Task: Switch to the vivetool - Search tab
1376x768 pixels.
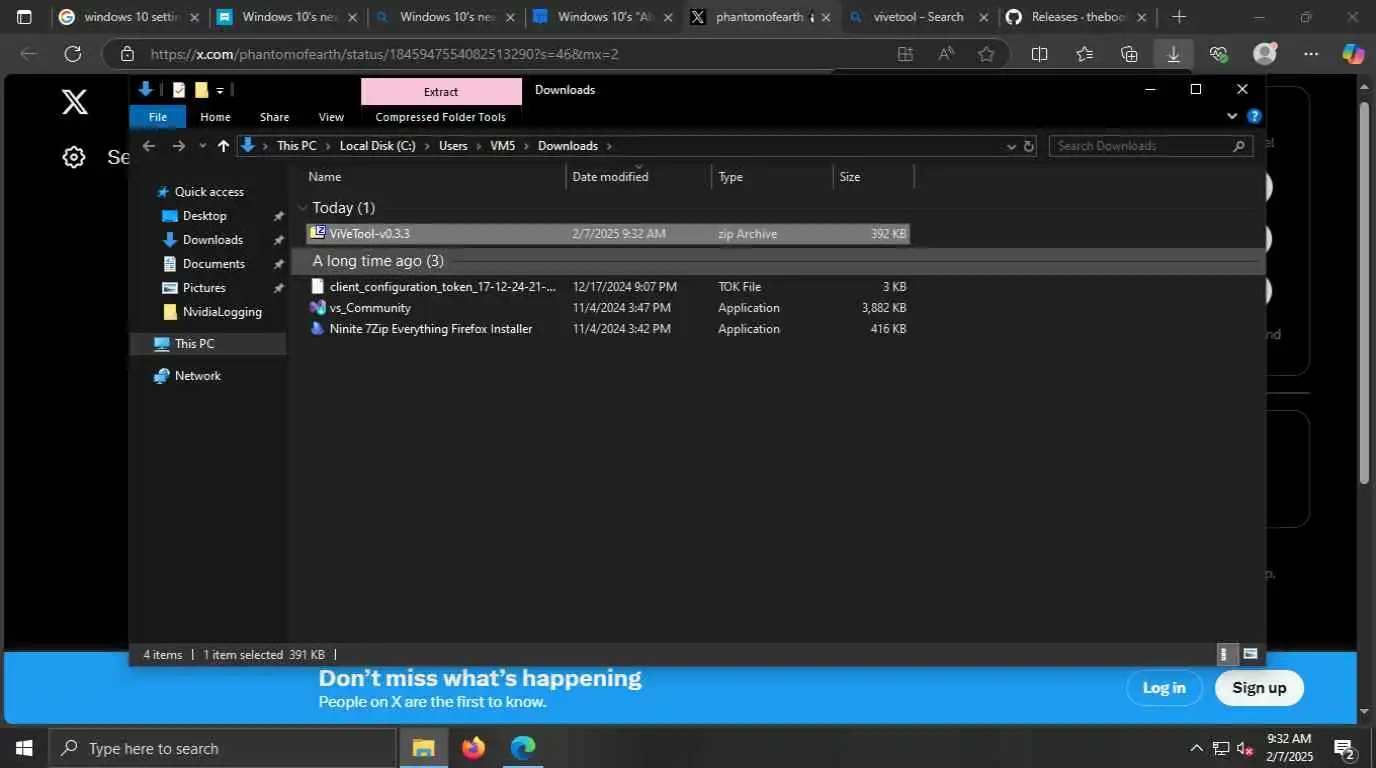Action: (919, 17)
